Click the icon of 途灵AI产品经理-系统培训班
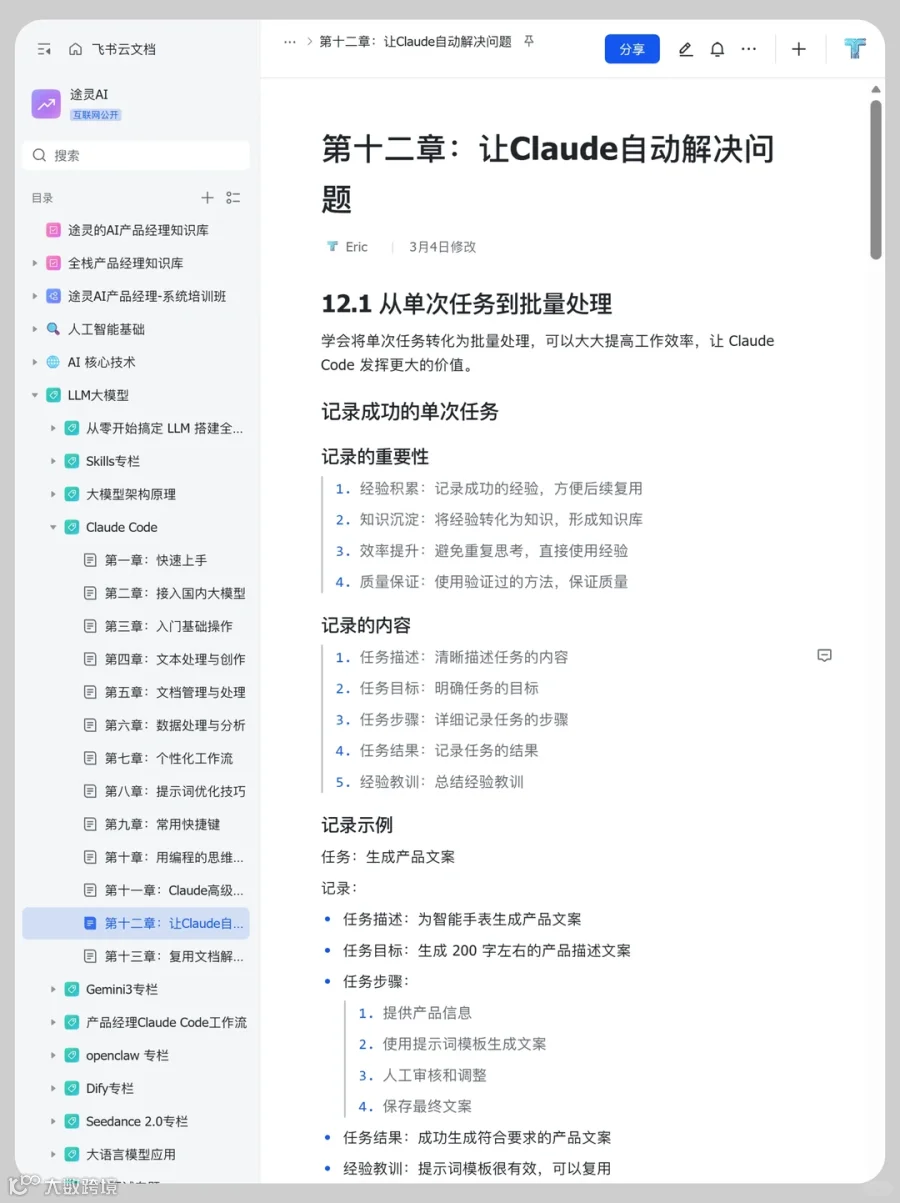Image resolution: width=900 pixels, height=1203 pixels. click(x=53, y=296)
